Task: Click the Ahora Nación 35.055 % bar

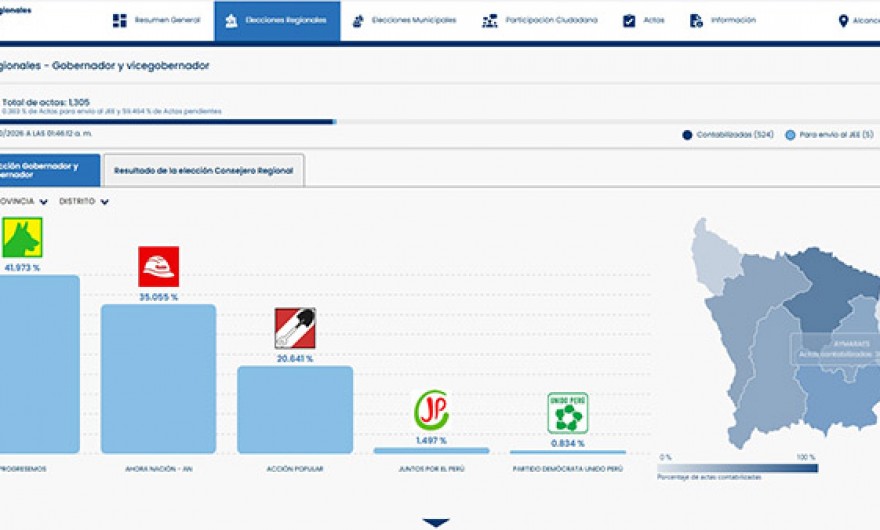Action: point(158,378)
